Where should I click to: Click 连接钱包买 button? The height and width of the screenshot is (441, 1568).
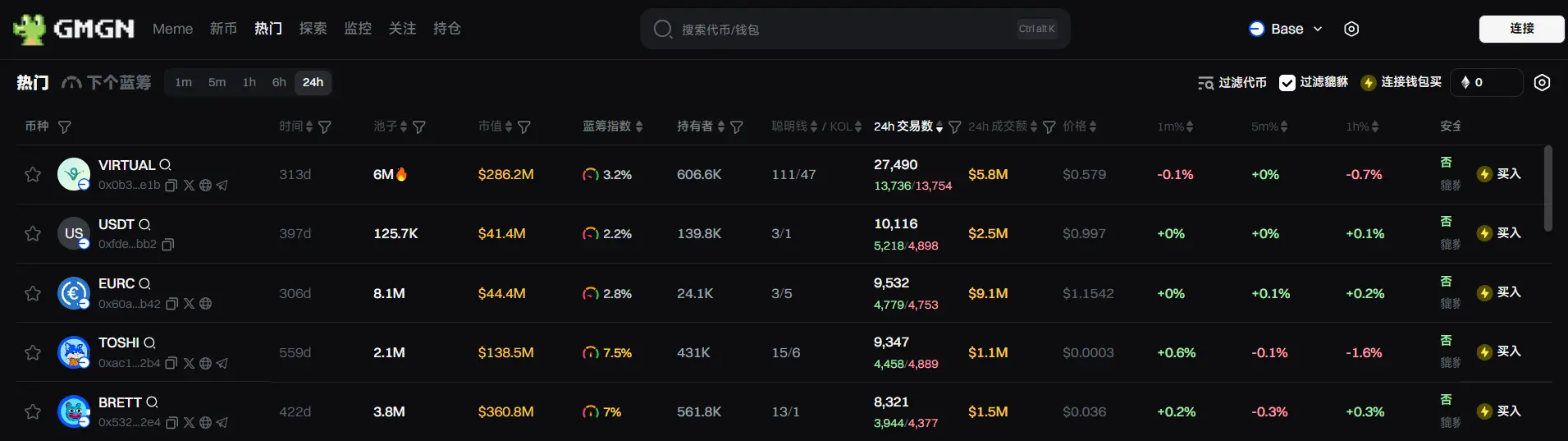pyautogui.click(x=1401, y=82)
